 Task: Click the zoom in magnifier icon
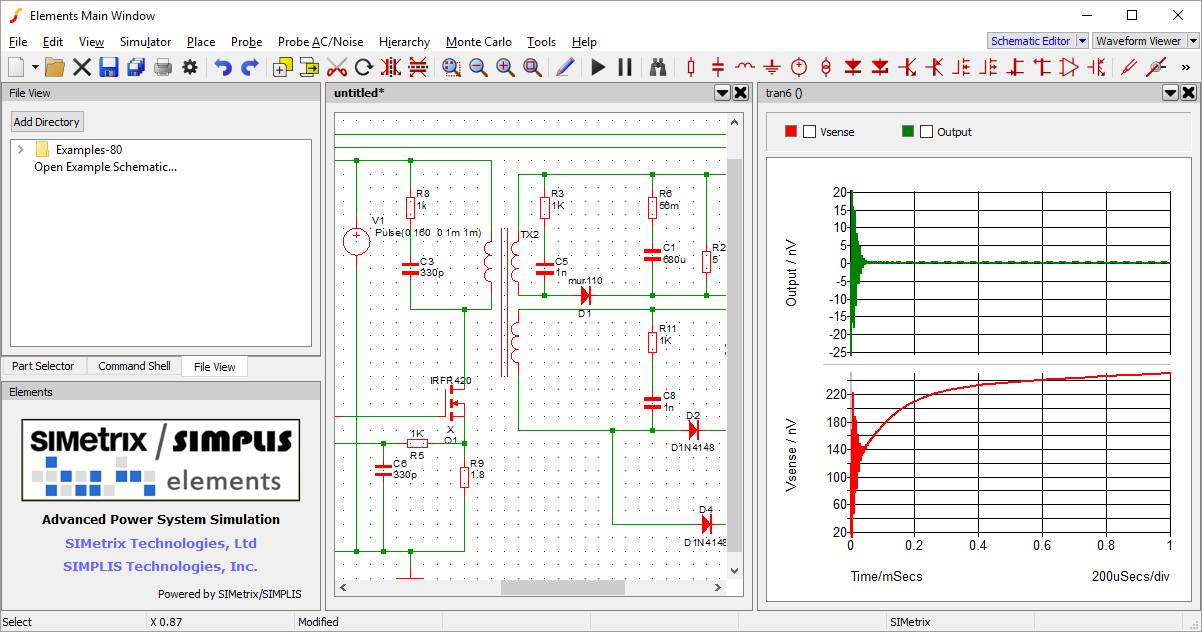[505, 67]
